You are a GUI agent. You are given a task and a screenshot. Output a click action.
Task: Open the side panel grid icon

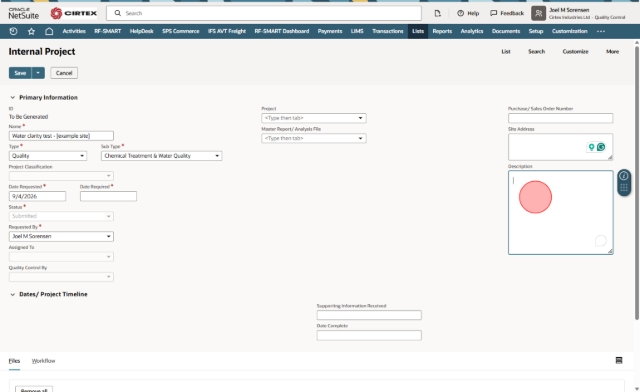click(624, 188)
